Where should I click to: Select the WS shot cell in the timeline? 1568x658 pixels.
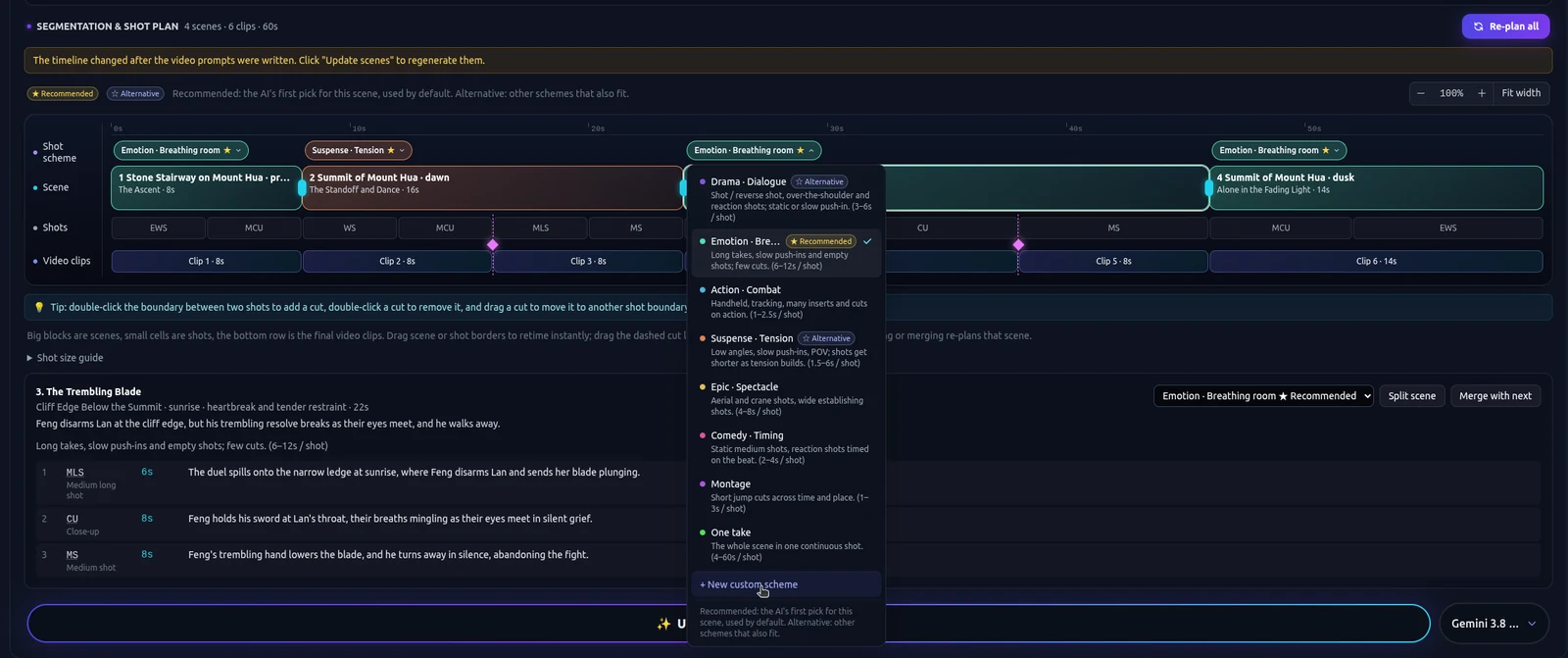pos(350,228)
